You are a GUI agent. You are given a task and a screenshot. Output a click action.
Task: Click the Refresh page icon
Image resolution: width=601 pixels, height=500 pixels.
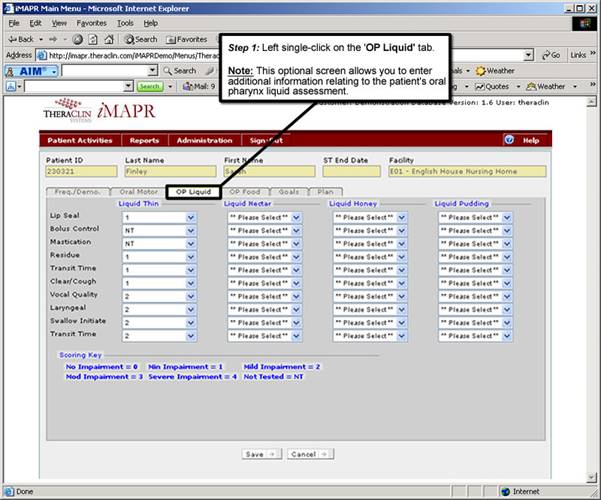coord(93,39)
